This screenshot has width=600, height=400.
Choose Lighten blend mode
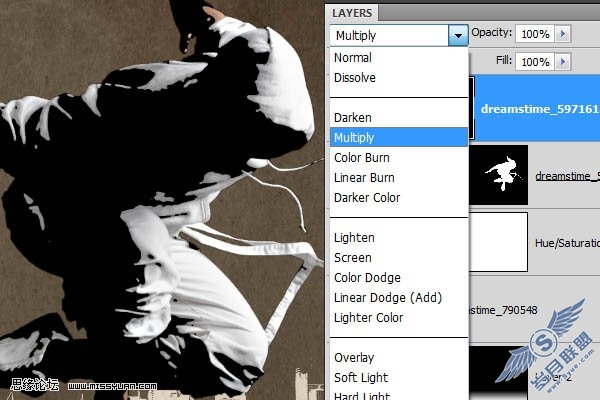pos(399,238)
